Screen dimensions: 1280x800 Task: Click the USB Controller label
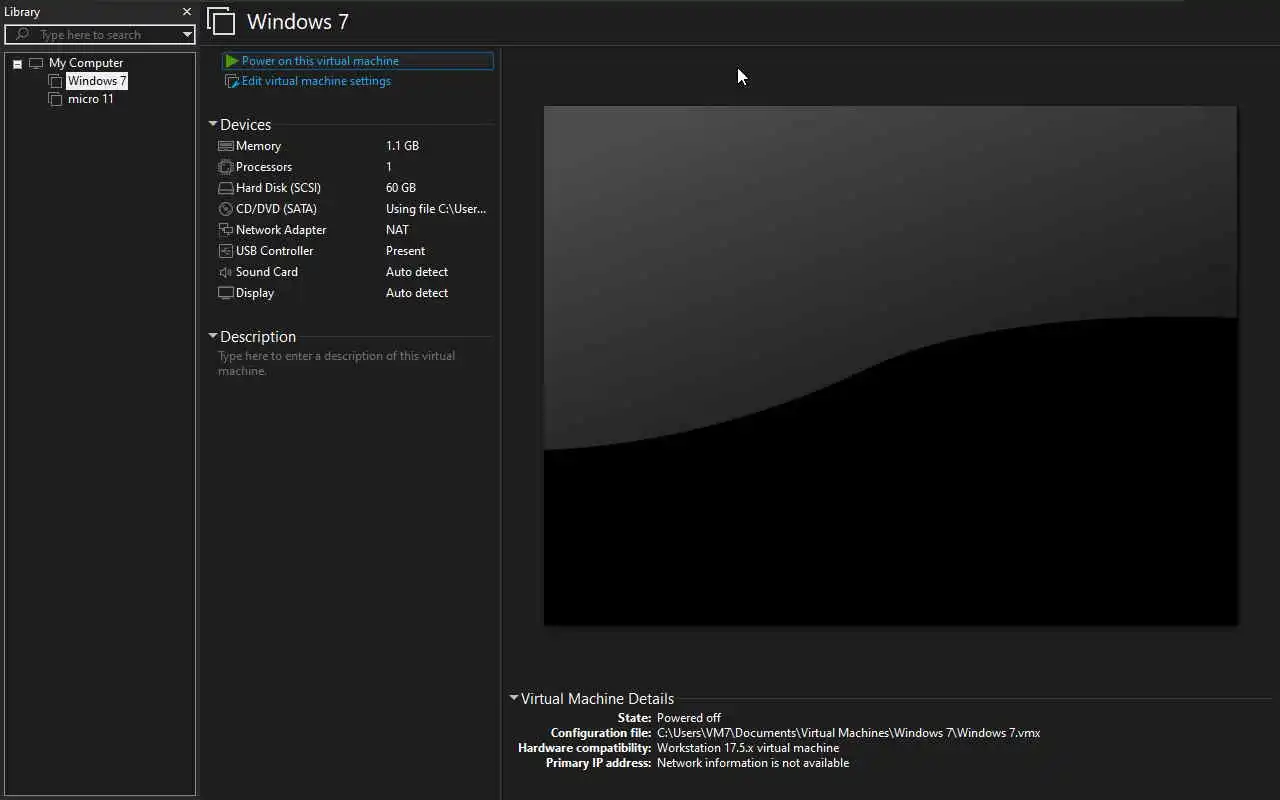(274, 251)
